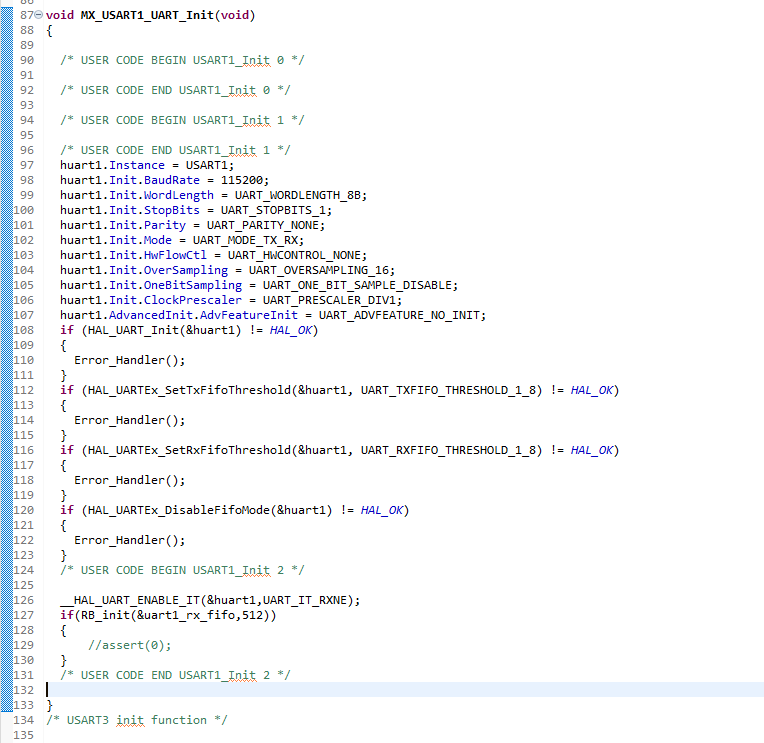Click UART_PRESCALER_DIV1 constant
The width and height of the screenshot is (764, 743).
329,300
